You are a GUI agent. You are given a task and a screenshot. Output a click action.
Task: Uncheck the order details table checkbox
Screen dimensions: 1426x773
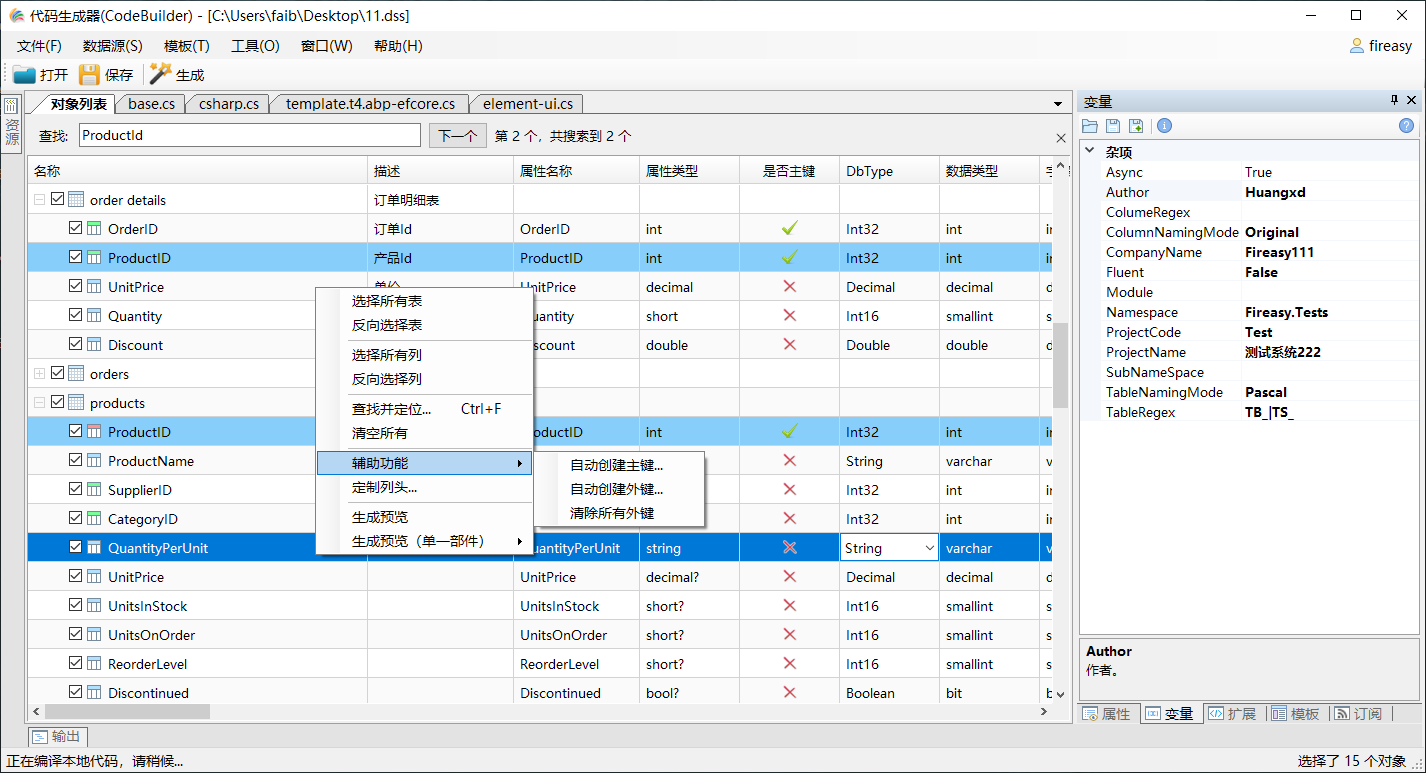click(57, 199)
